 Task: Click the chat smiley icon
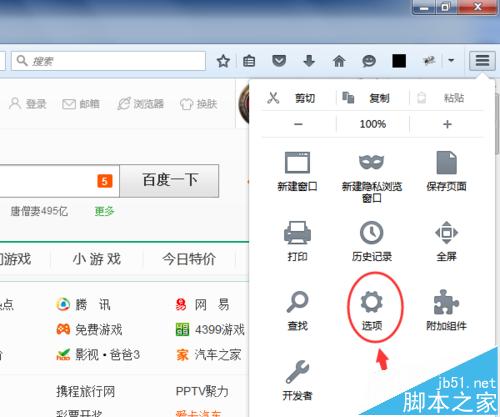coord(369,61)
